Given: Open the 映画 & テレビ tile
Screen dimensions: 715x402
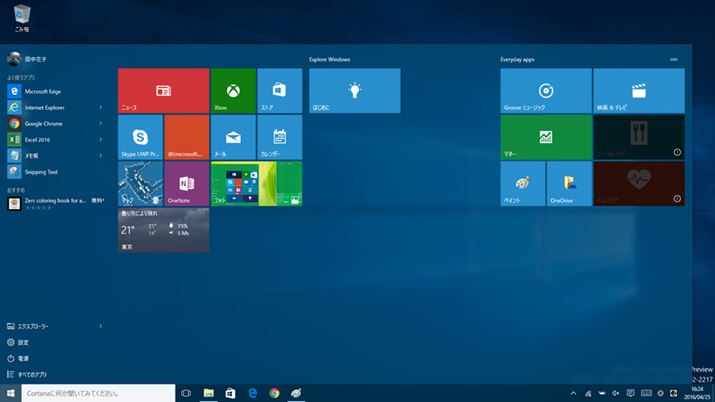Looking at the screenshot, I should pos(638,91).
